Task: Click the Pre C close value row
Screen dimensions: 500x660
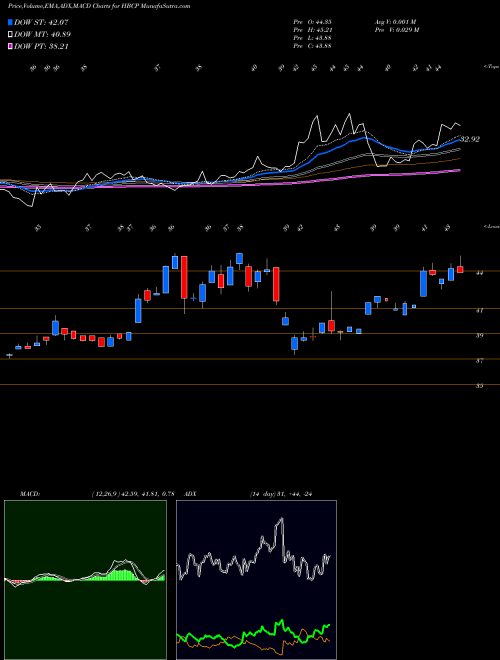Action: (312, 46)
